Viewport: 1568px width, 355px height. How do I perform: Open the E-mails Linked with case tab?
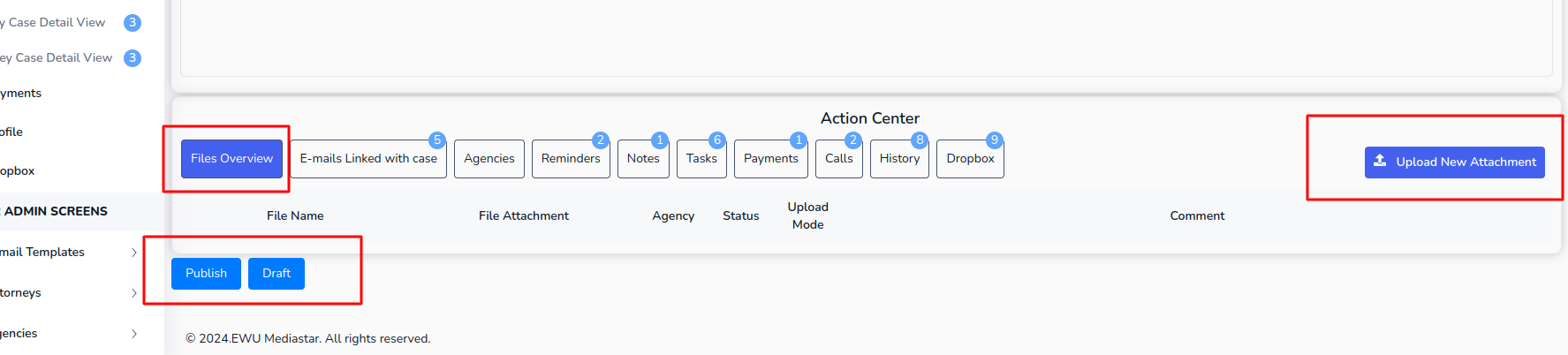[x=368, y=159]
